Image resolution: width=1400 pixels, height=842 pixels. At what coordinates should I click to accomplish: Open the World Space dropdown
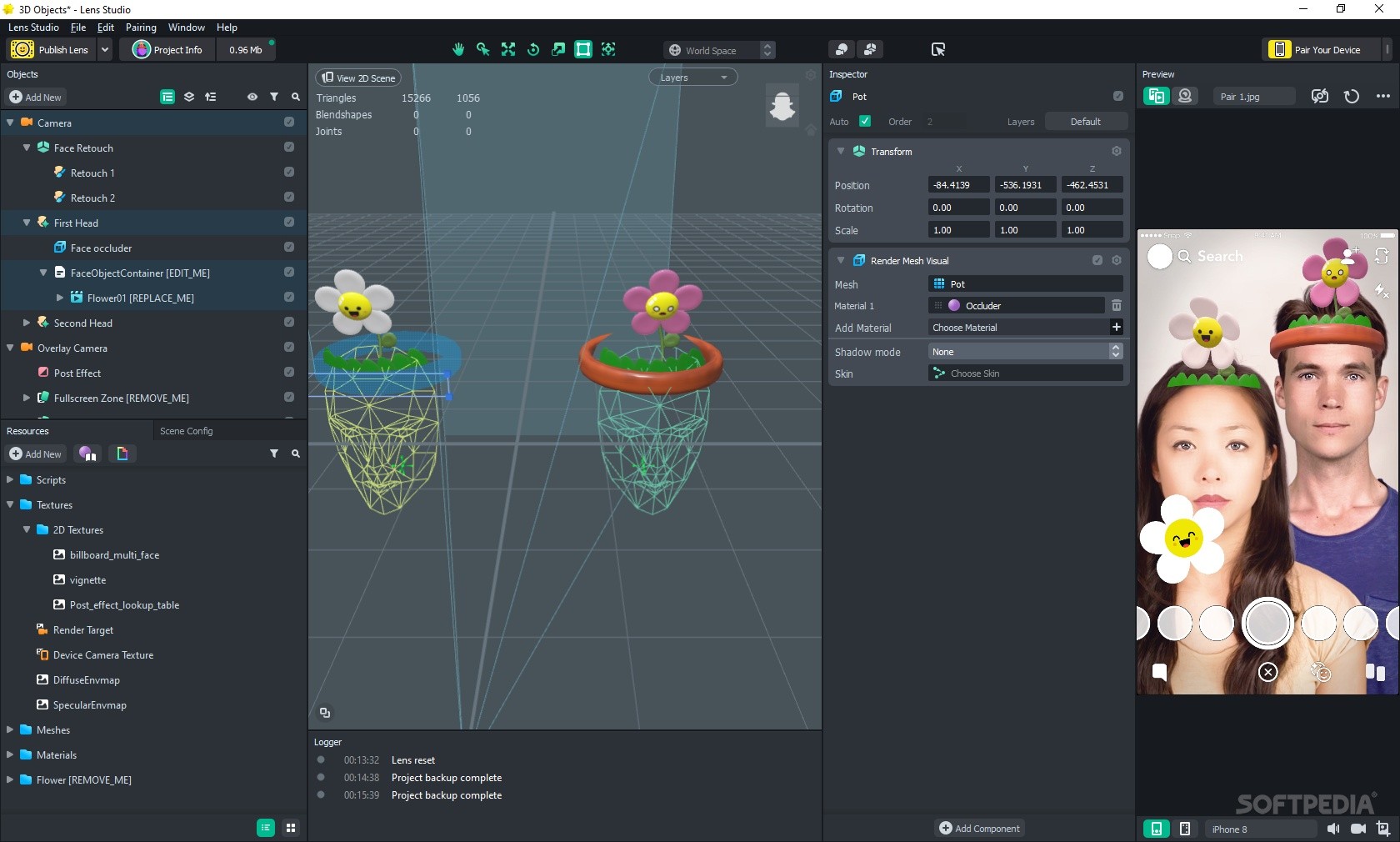point(718,50)
